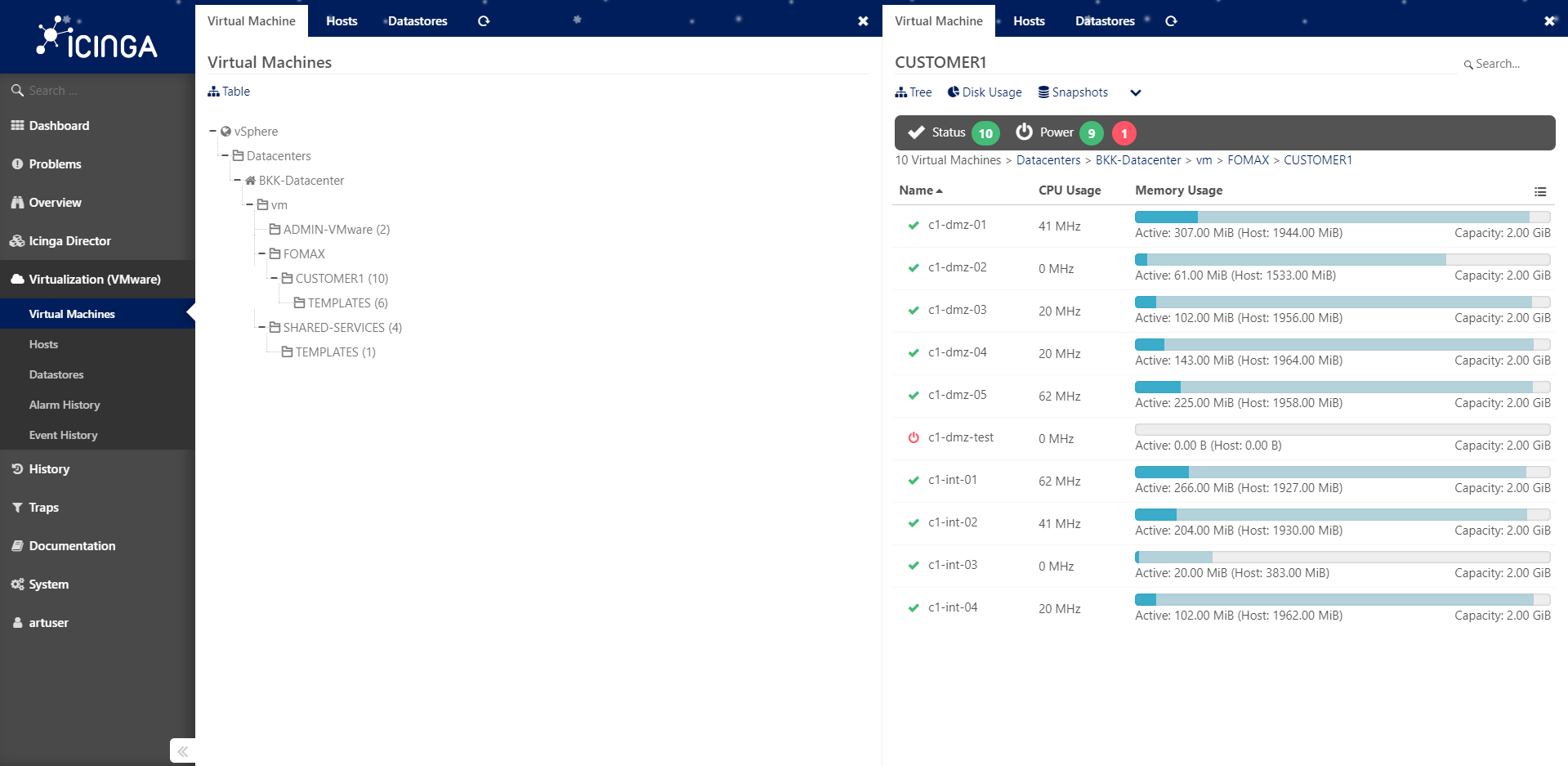Open VM c1-dmz-01
Screen dimensions: 1568x766
point(957,225)
